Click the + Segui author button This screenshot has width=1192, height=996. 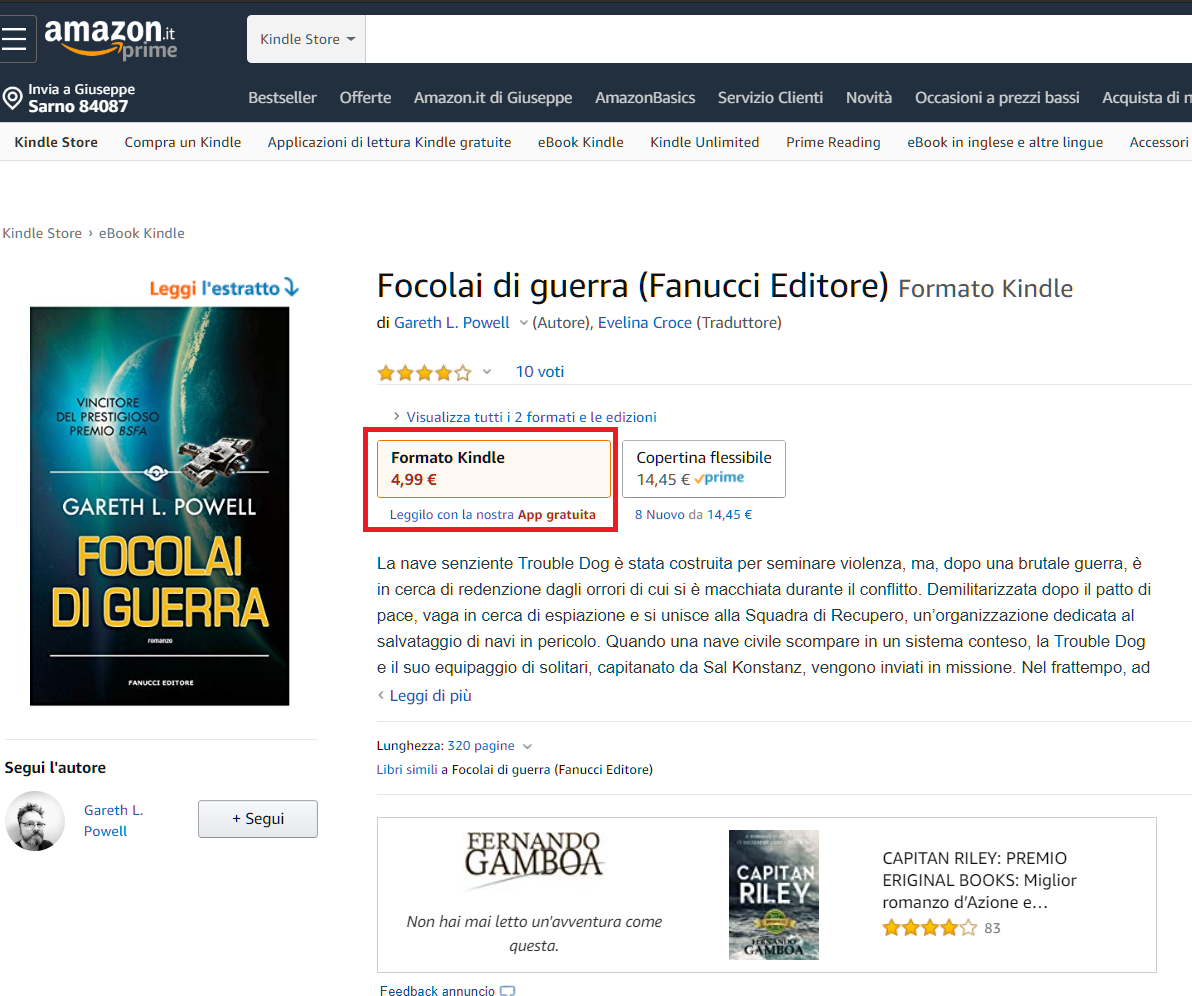click(258, 819)
